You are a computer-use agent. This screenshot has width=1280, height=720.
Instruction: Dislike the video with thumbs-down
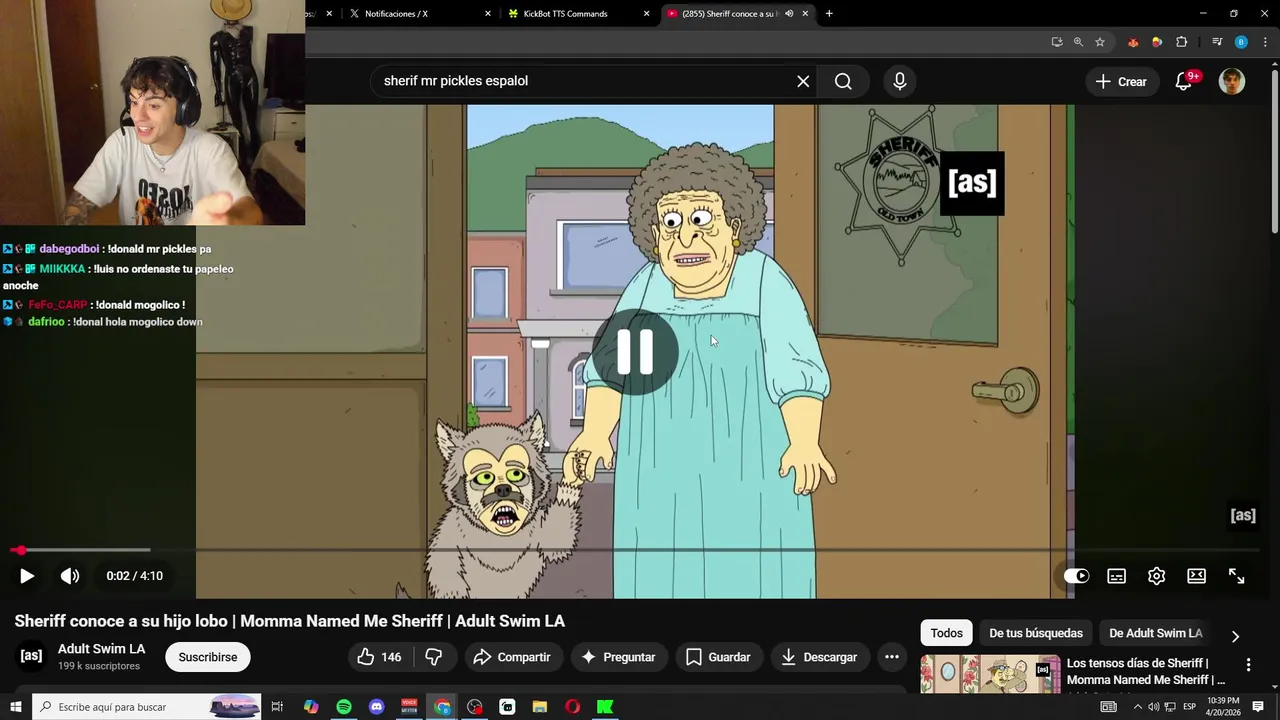(x=434, y=657)
